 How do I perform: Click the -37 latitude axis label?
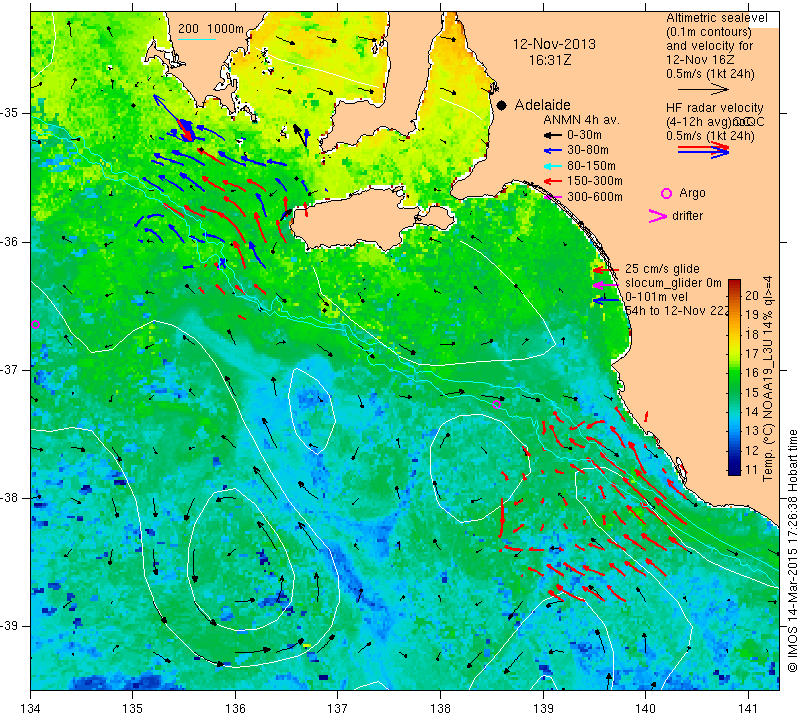(x=10, y=369)
